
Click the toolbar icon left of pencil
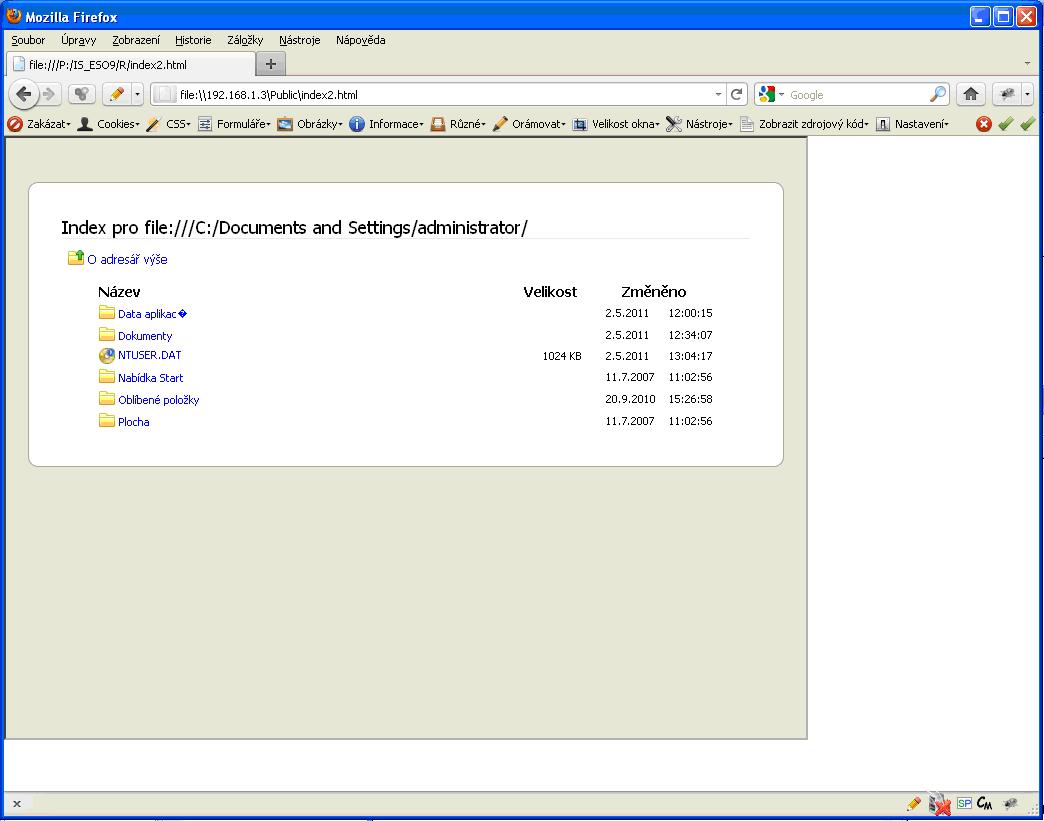click(82, 95)
